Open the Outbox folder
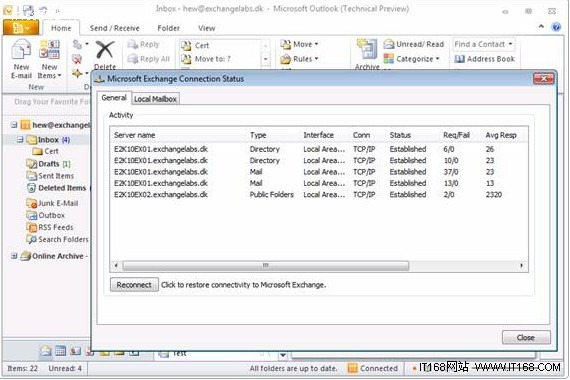 [46, 215]
